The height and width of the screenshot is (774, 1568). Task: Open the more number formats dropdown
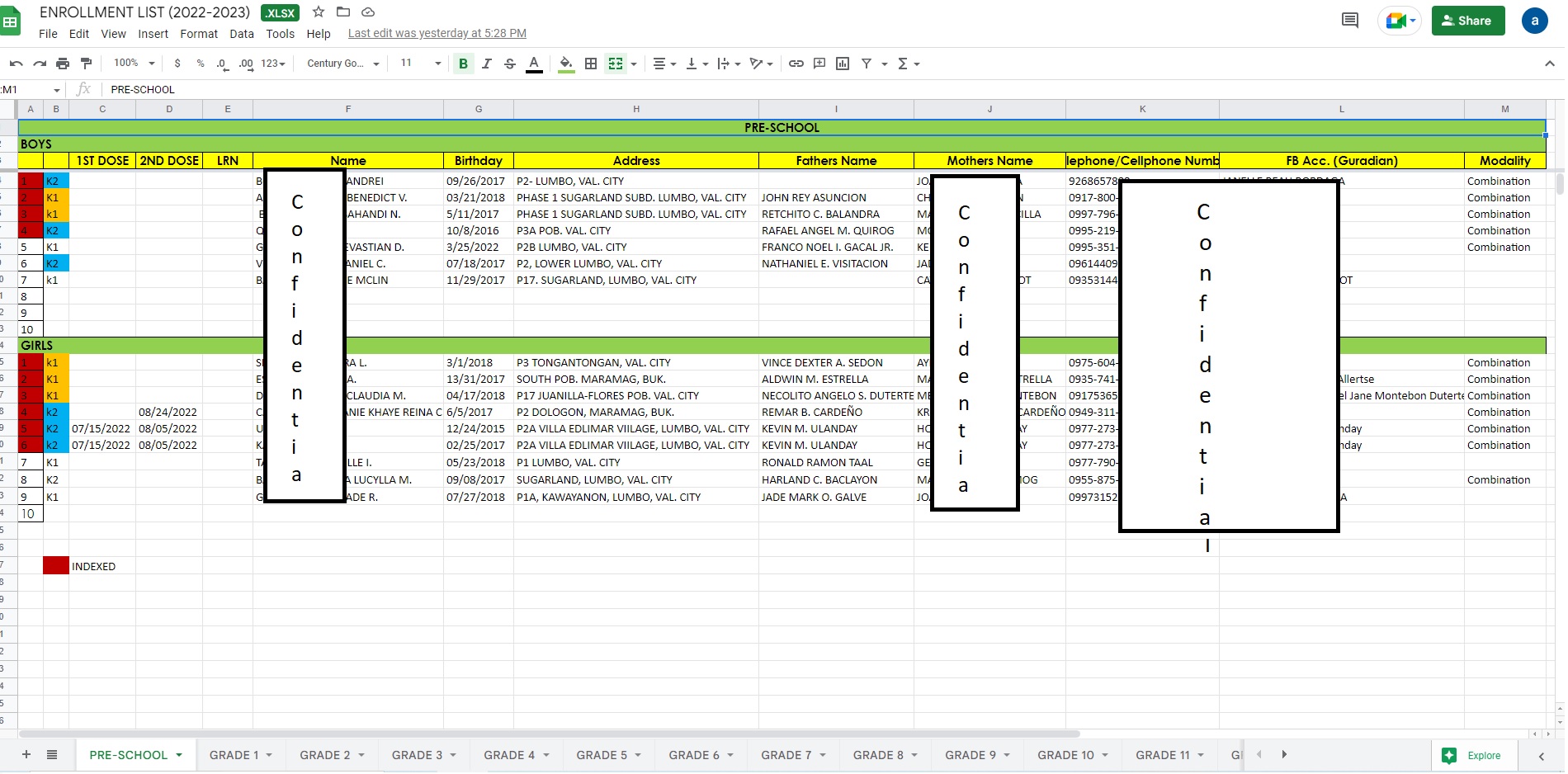pyautogui.click(x=273, y=64)
